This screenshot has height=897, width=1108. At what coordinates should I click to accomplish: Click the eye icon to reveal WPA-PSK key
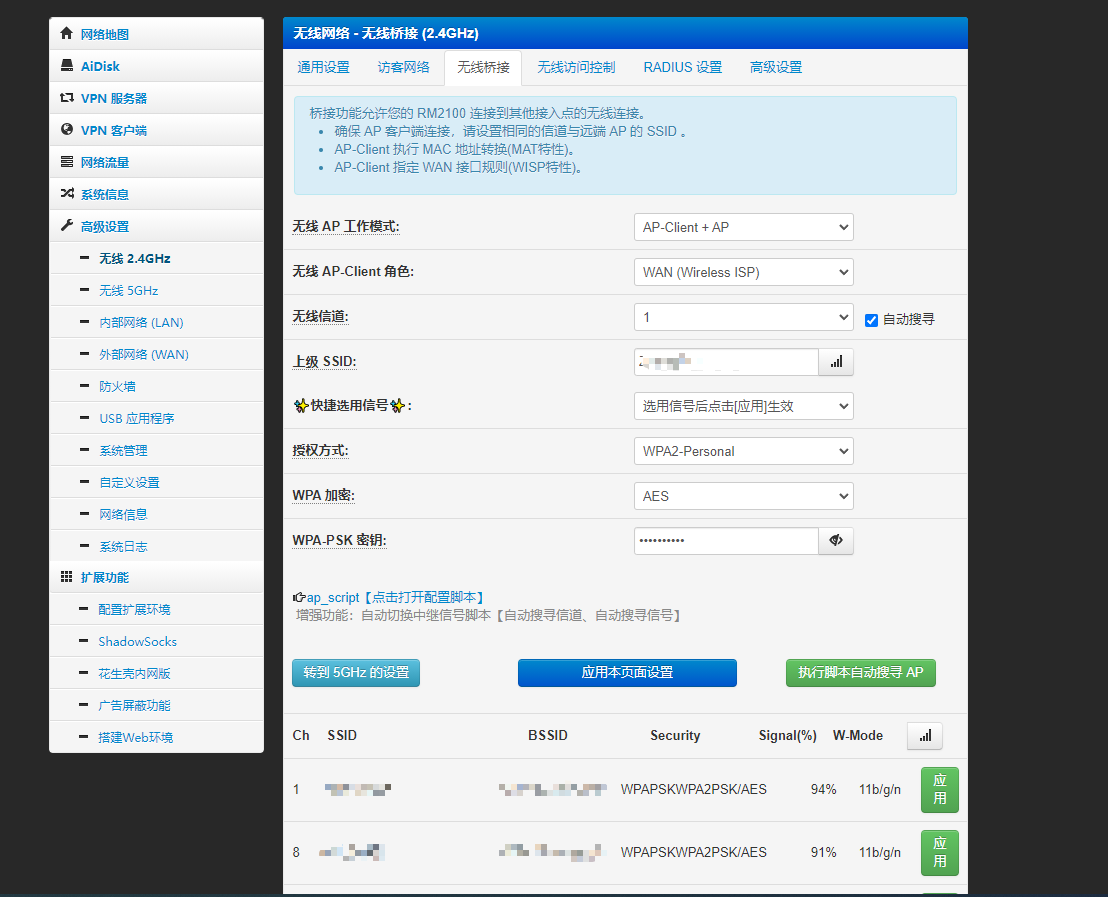(x=836, y=541)
